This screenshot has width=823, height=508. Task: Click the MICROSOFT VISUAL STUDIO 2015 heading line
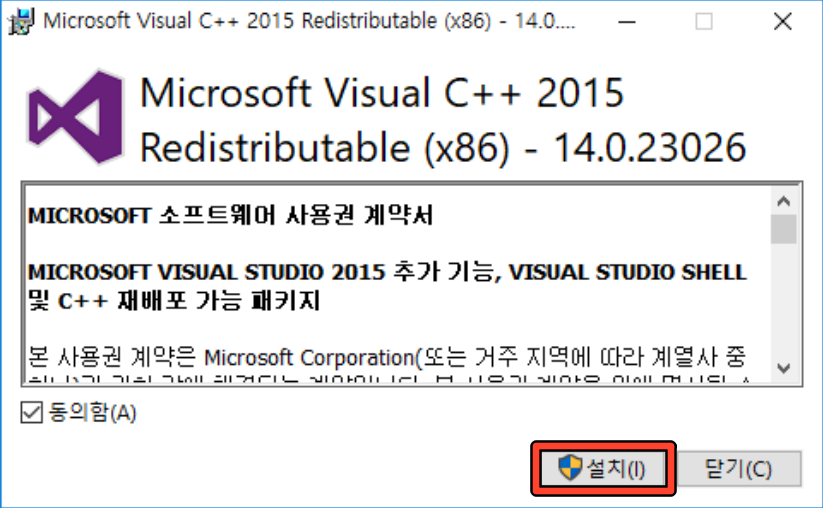(x=387, y=272)
